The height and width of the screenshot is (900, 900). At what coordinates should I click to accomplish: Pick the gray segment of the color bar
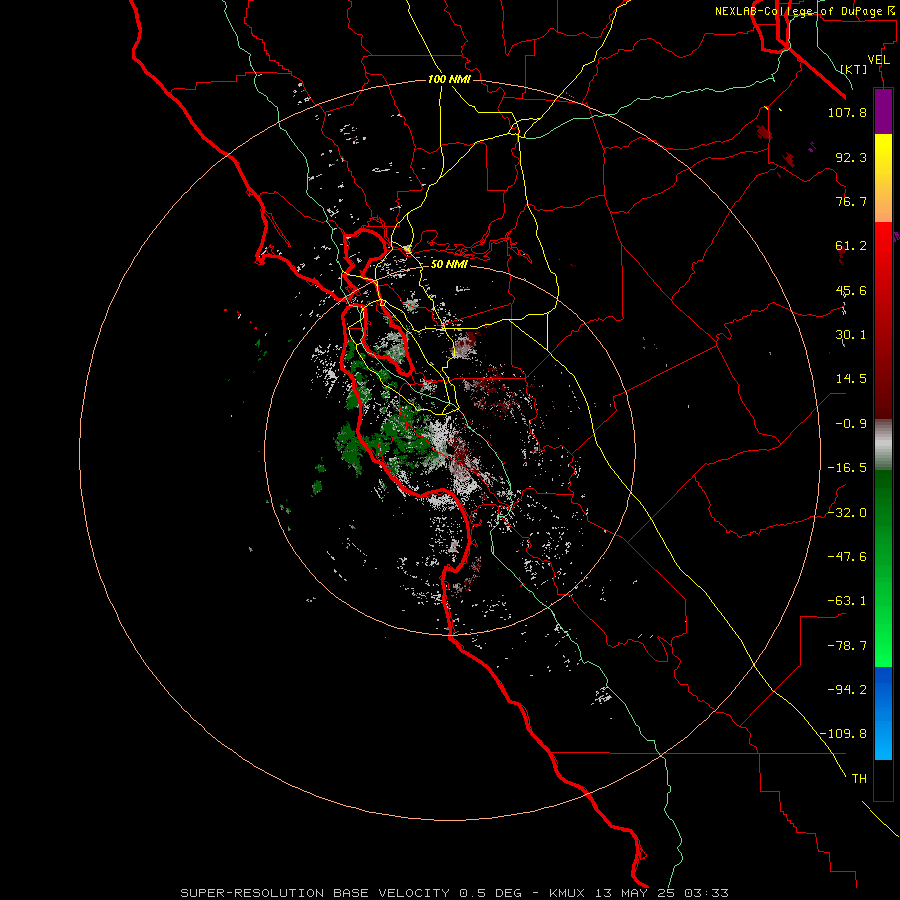(x=883, y=445)
